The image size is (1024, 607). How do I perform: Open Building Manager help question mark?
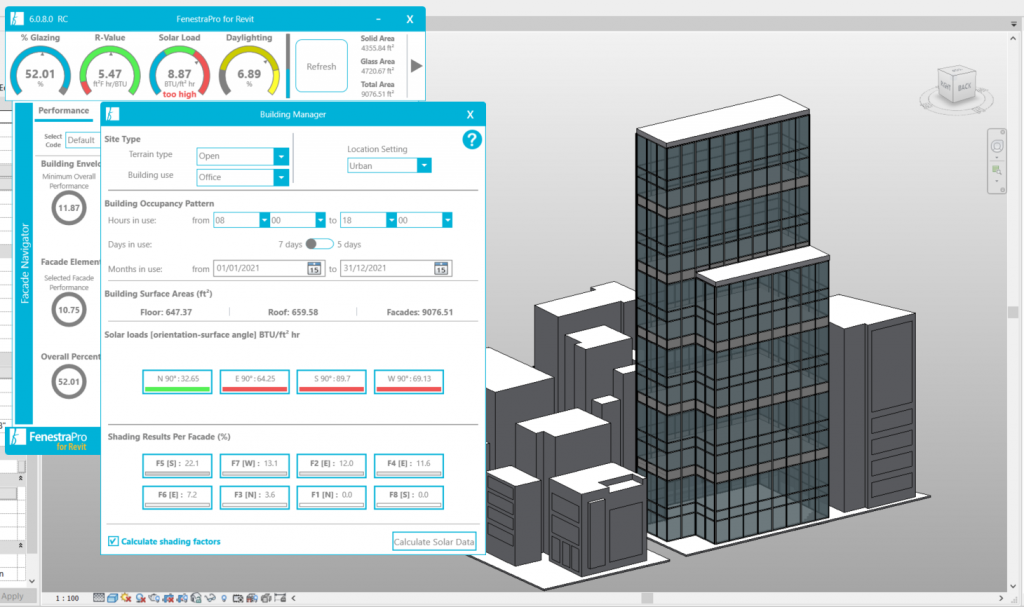point(472,139)
